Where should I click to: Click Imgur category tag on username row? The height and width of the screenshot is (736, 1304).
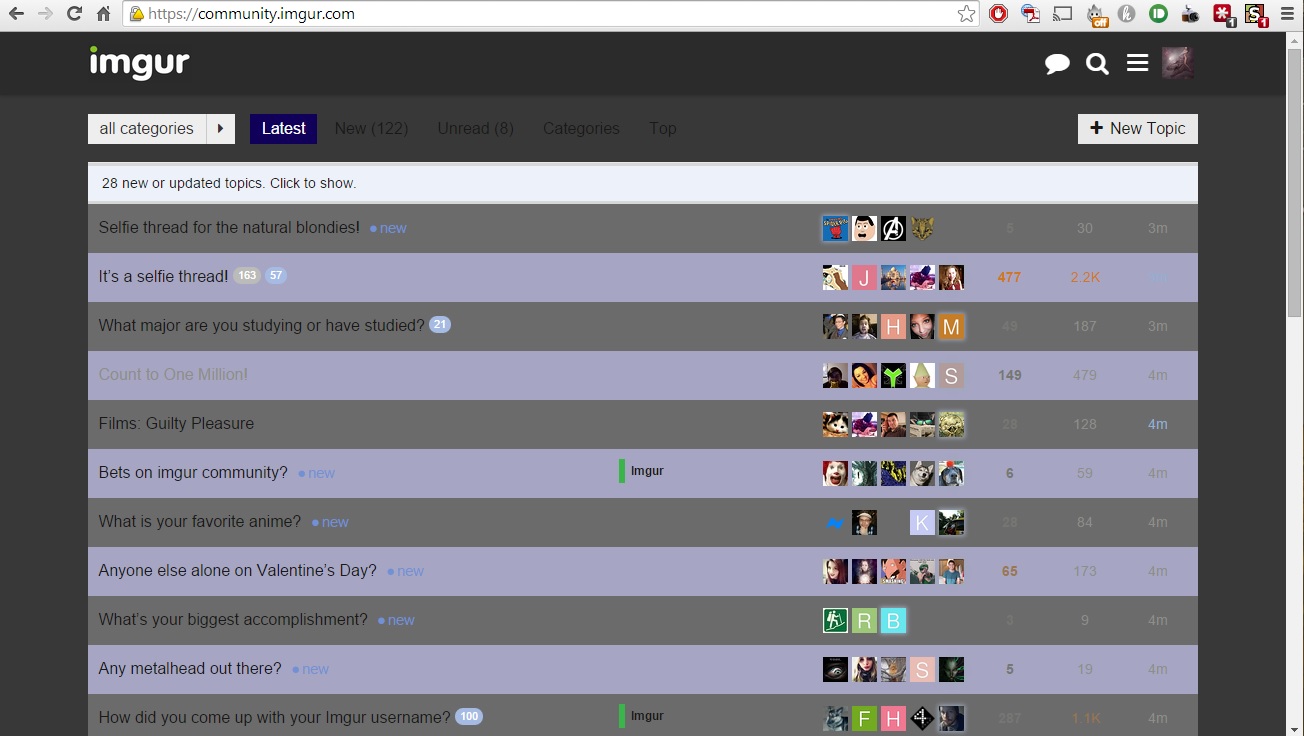point(642,715)
